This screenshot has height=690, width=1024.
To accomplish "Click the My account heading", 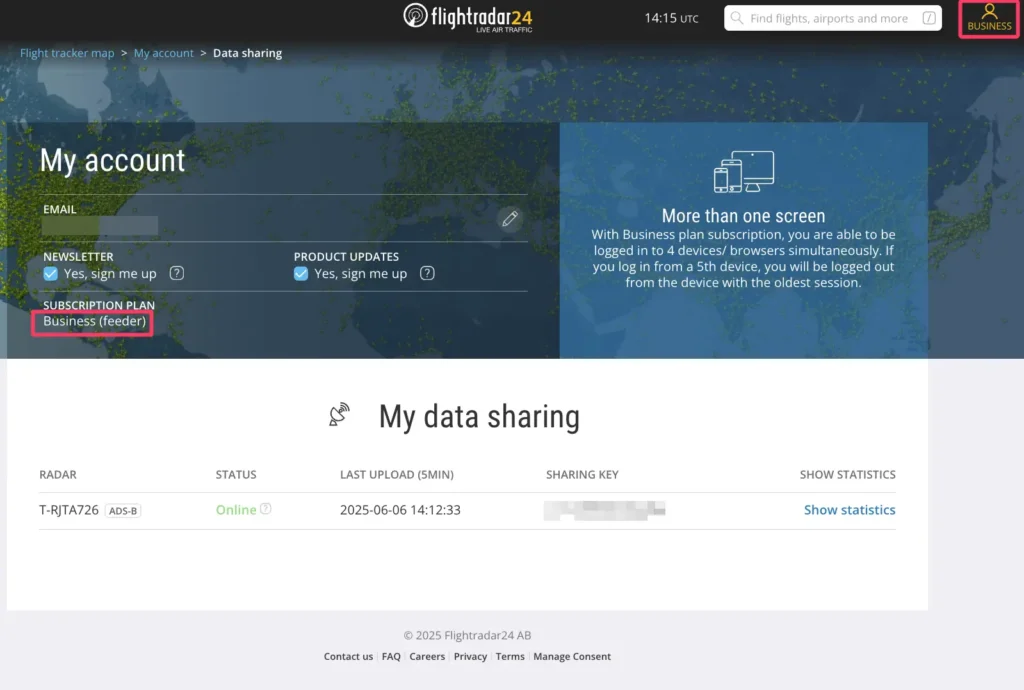I will (112, 161).
